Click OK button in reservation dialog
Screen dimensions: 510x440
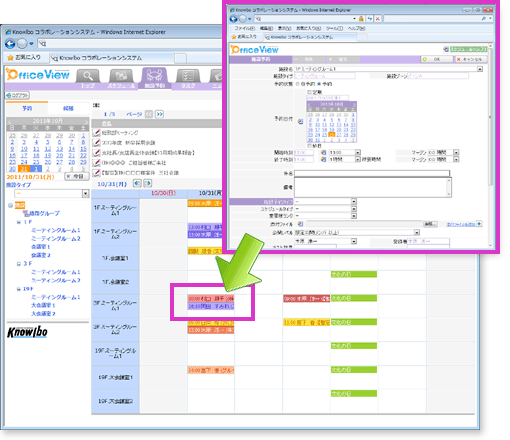[436, 59]
